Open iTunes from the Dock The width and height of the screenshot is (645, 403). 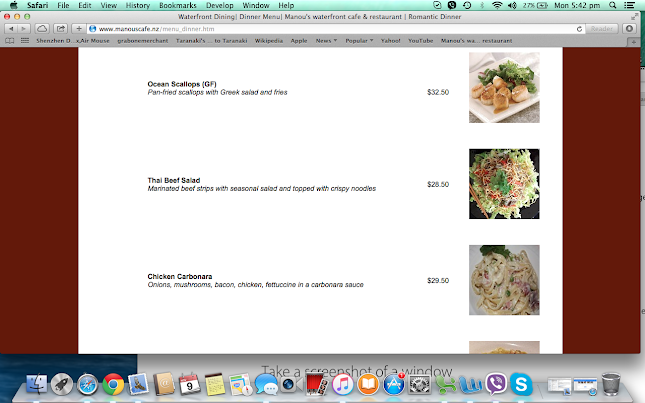click(x=343, y=385)
